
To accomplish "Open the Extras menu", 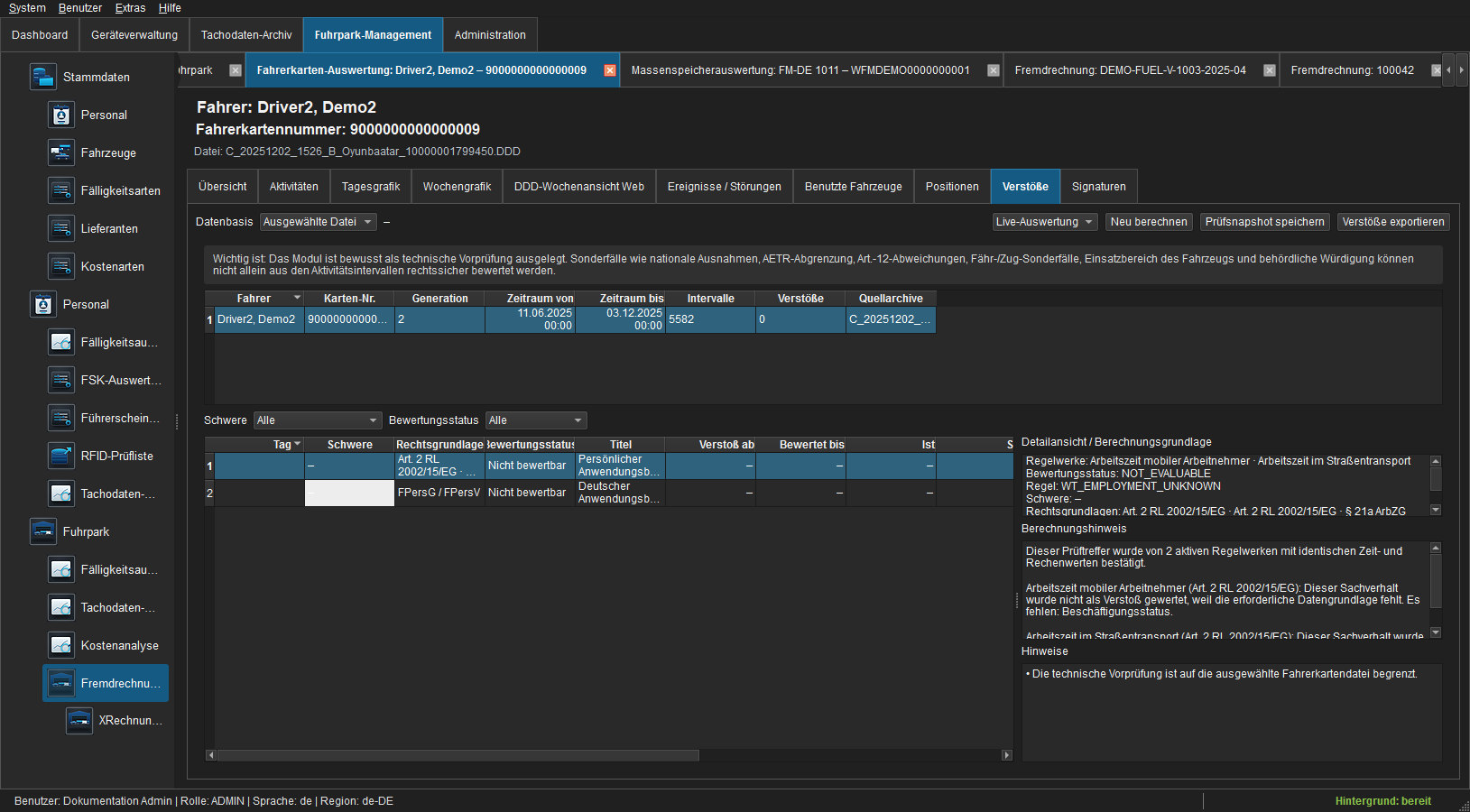I will [x=130, y=8].
